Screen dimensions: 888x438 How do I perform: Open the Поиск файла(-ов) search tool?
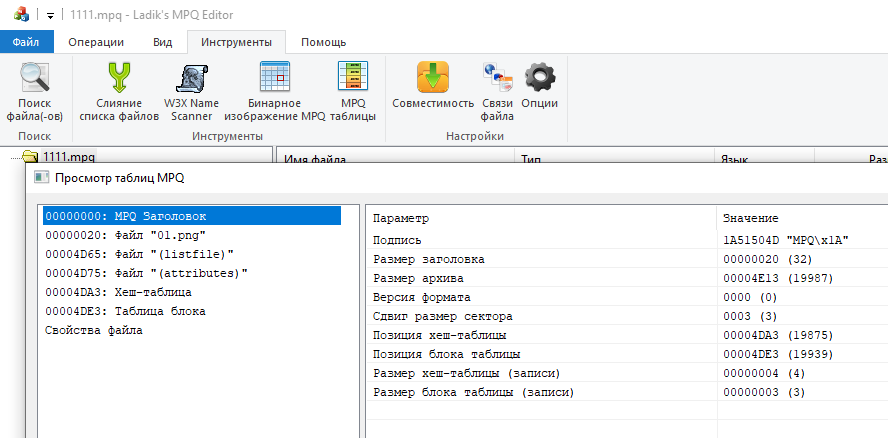pyautogui.click(x=35, y=92)
